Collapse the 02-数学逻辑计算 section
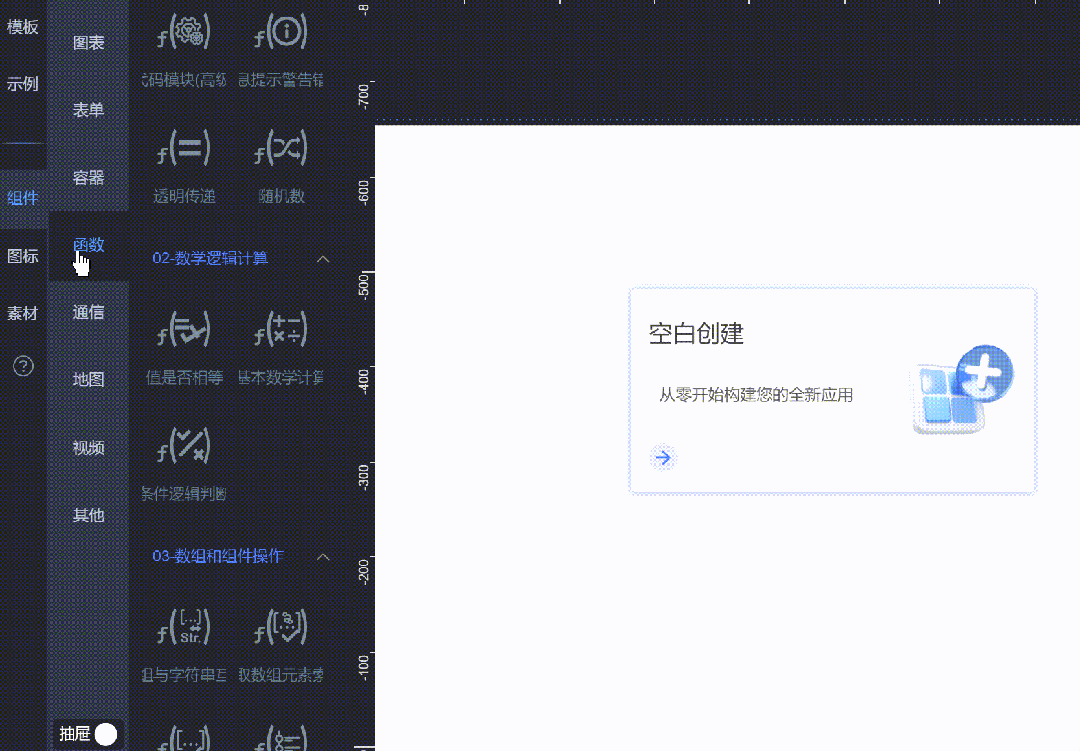The image size is (1080, 751). pos(322,258)
